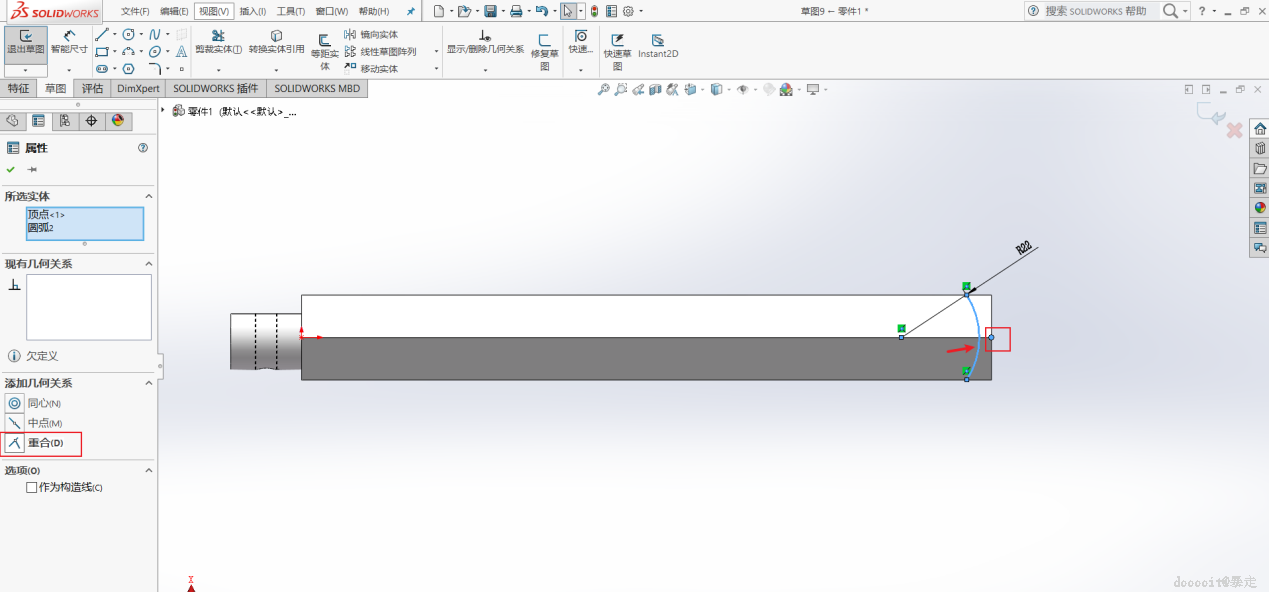The height and width of the screenshot is (592, 1269).
Task: Open the dropdown under 退出草图
Action: tap(26, 71)
